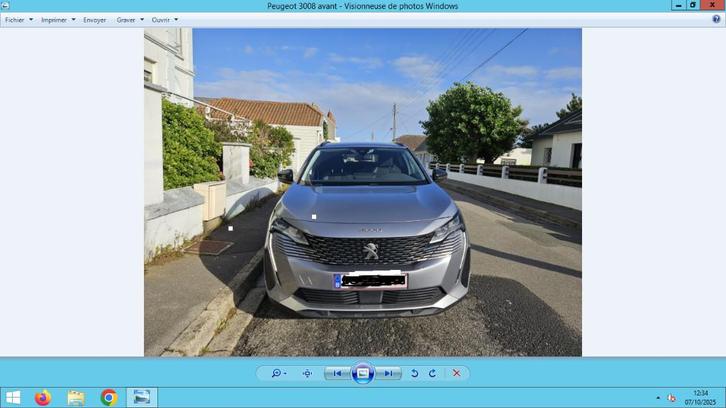The height and width of the screenshot is (408, 726).
Task: Delete the photo with red X
Action: click(456, 373)
